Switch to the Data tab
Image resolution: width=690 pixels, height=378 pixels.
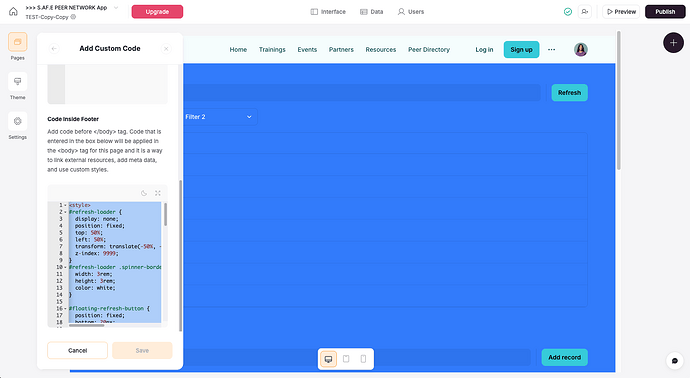coord(371,12)
